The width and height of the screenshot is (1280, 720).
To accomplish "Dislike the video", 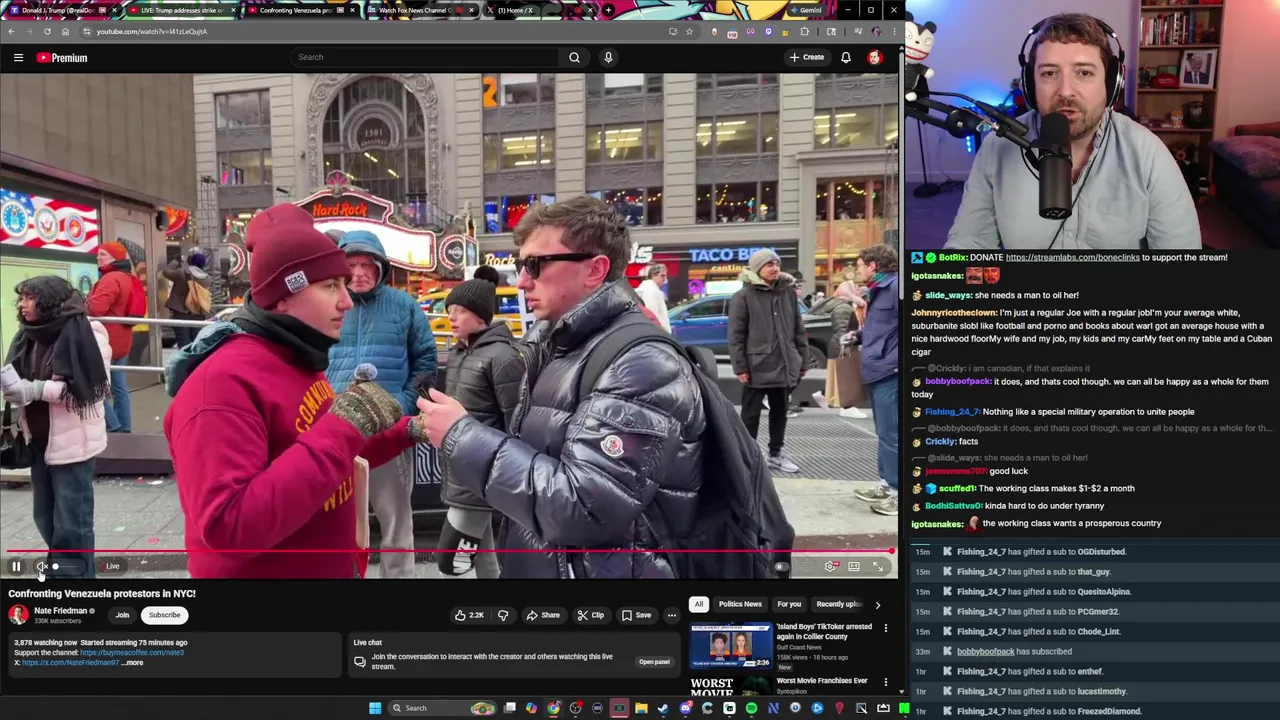I will [503, 615].
